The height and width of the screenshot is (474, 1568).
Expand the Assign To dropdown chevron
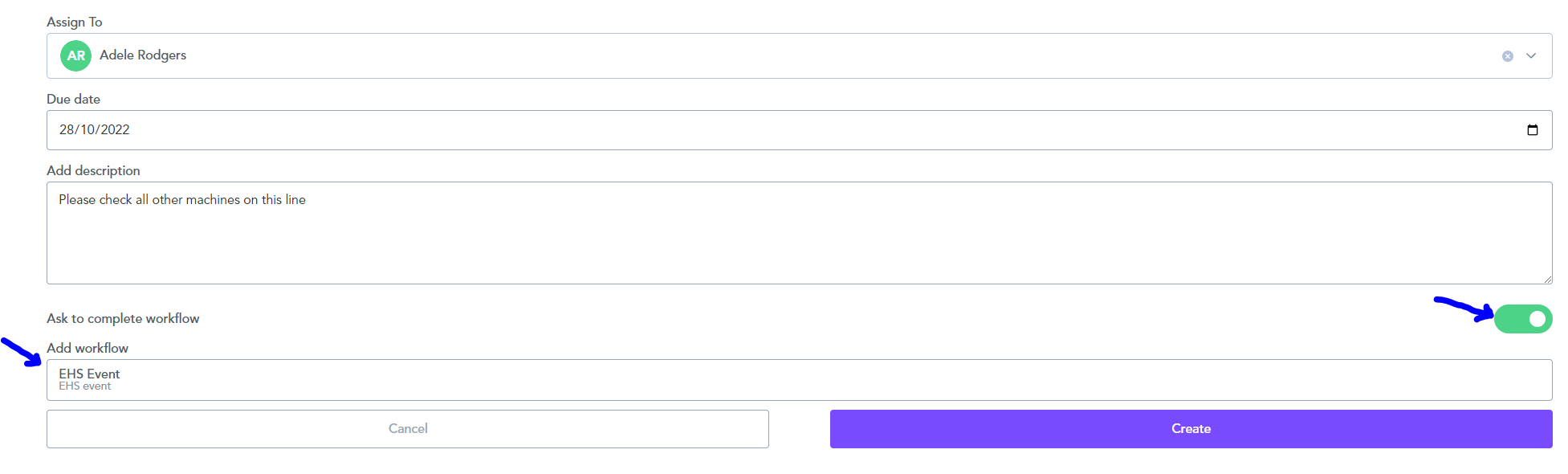click(x=1531, y=56)
